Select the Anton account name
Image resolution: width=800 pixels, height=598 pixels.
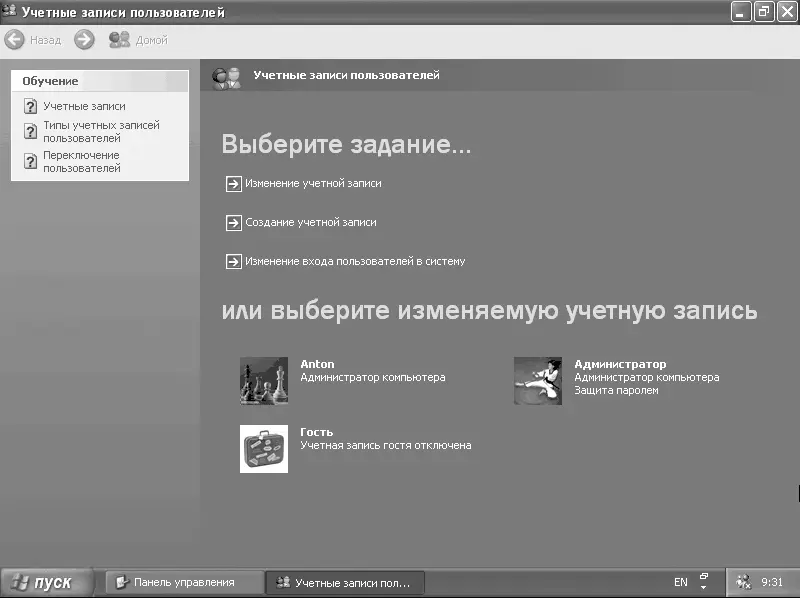317,364
